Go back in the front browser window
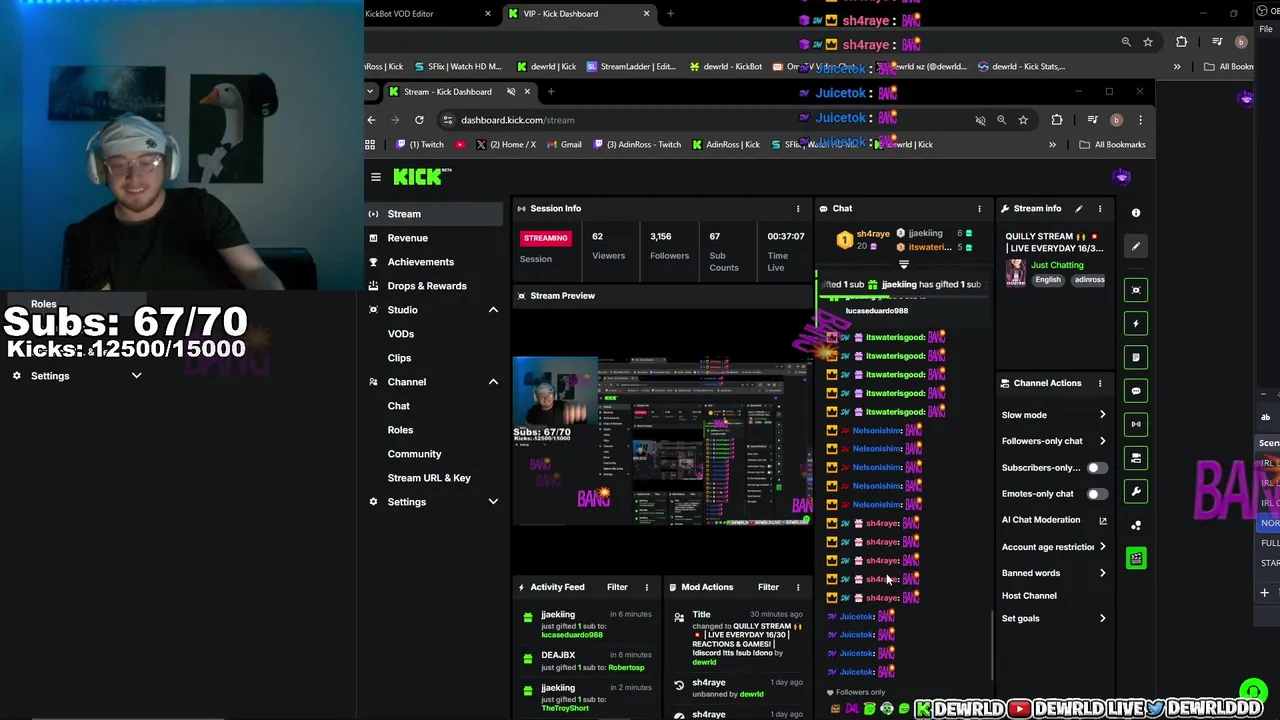 pos(371,120)
